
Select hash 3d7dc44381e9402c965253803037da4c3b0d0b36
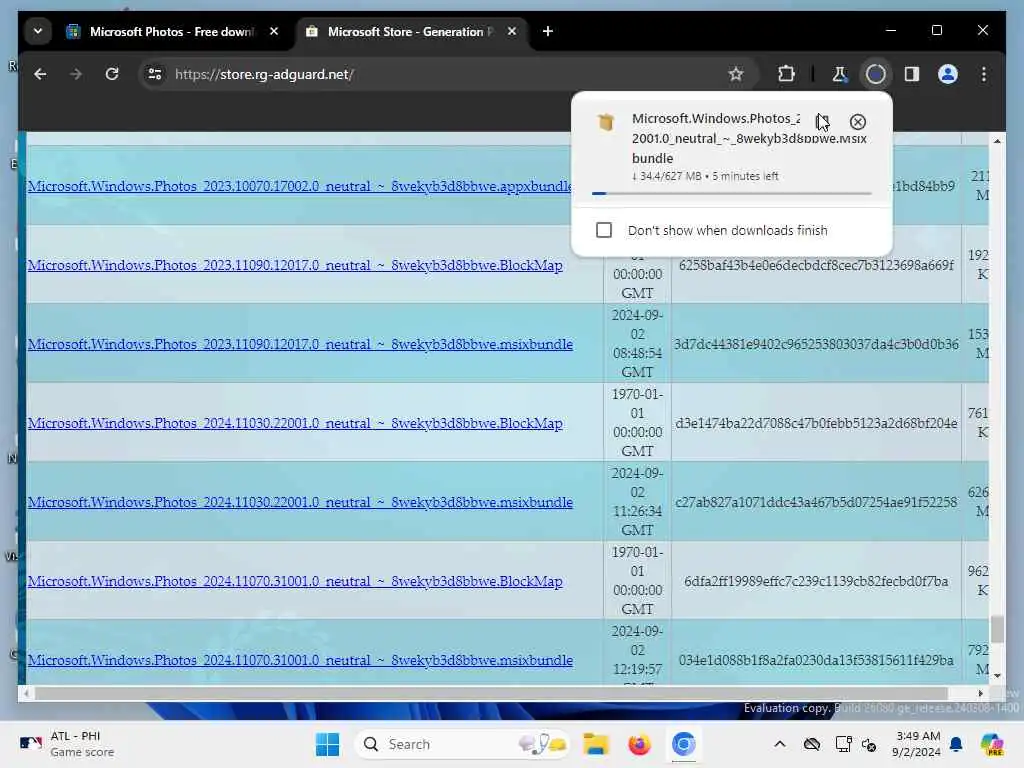pyautogui.click(x=816, y=344)
